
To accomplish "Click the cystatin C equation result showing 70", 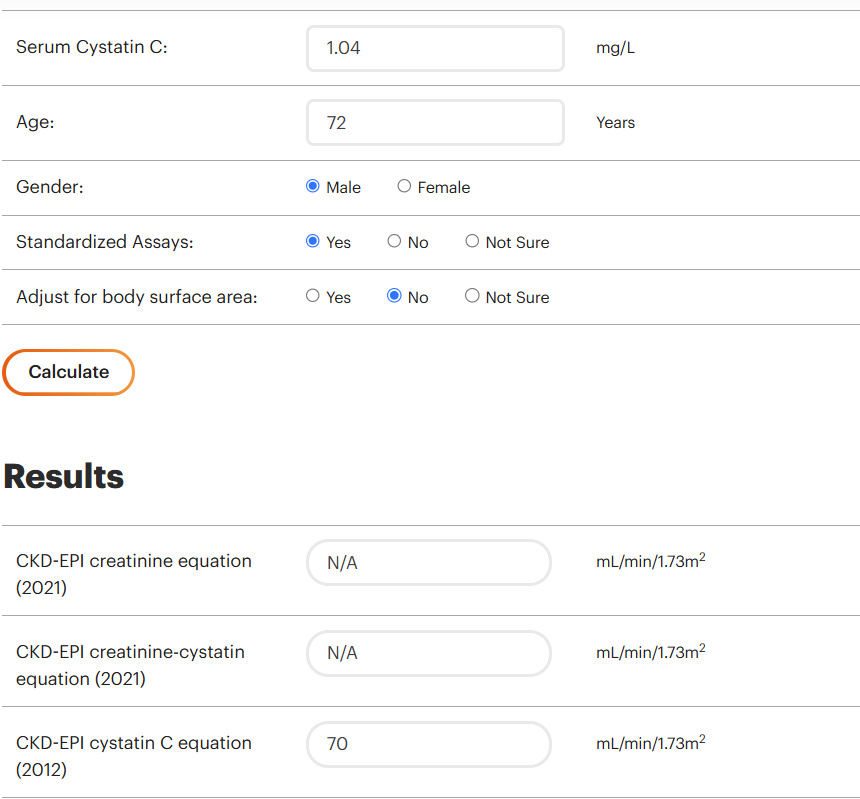I will coord(429,744).
